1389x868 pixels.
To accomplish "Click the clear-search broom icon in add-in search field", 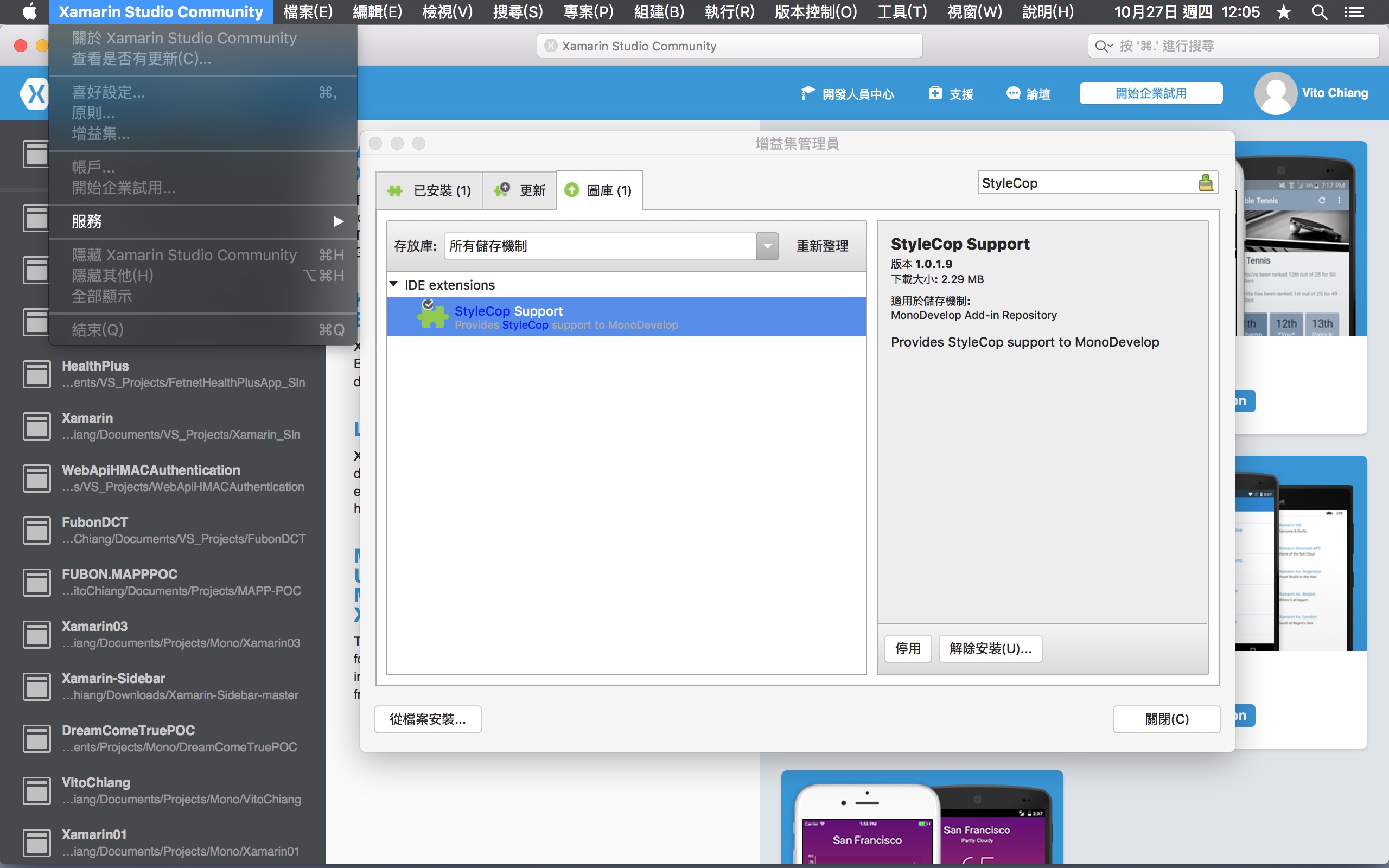I will pos(1205,183).
